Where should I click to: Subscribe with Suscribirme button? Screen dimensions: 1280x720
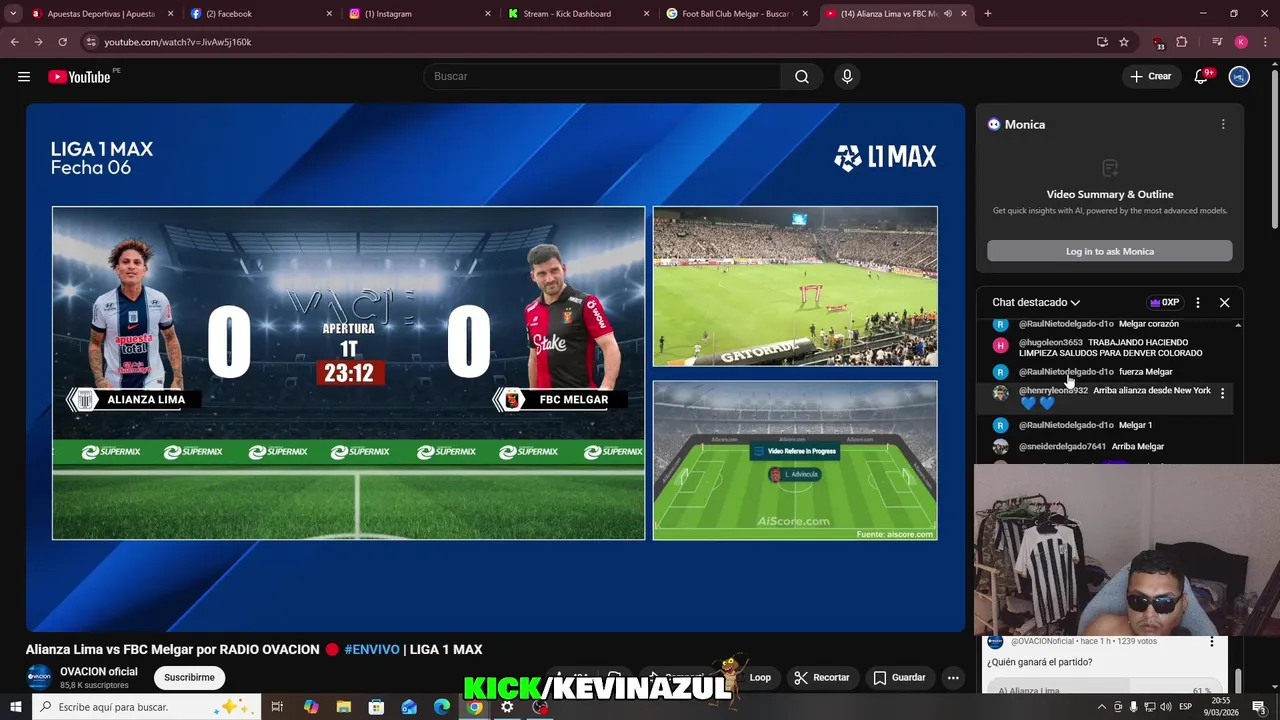tap(189, 678)
